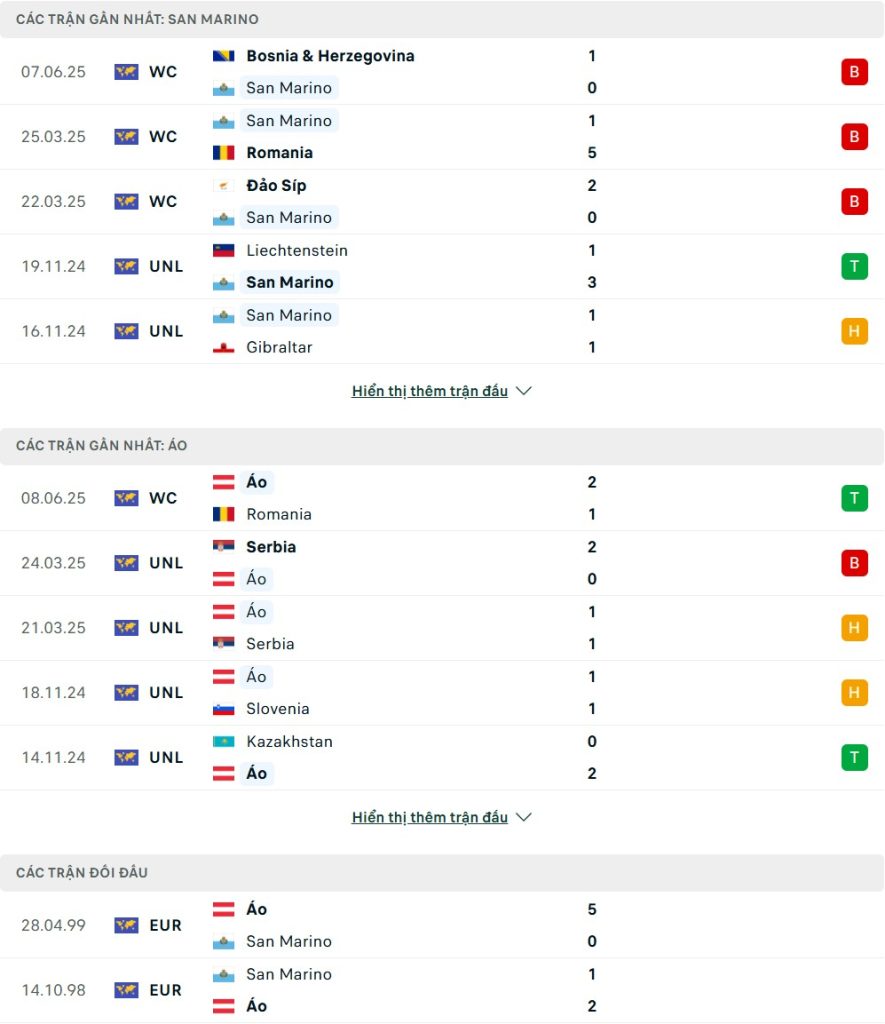Click the red B badge for Serbia vs Áo
885x1024 pixels.
[854, 563]
